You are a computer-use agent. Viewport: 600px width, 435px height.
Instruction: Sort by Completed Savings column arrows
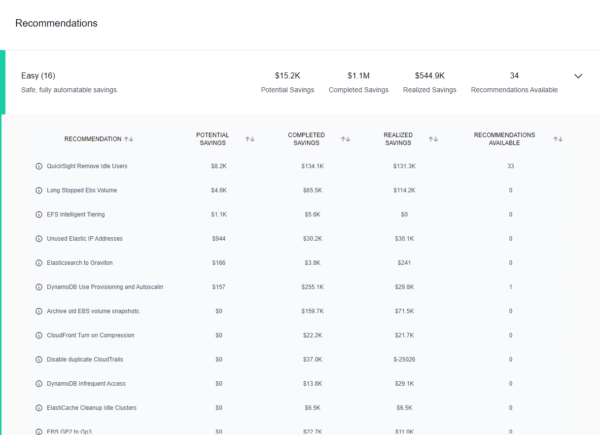345,139
